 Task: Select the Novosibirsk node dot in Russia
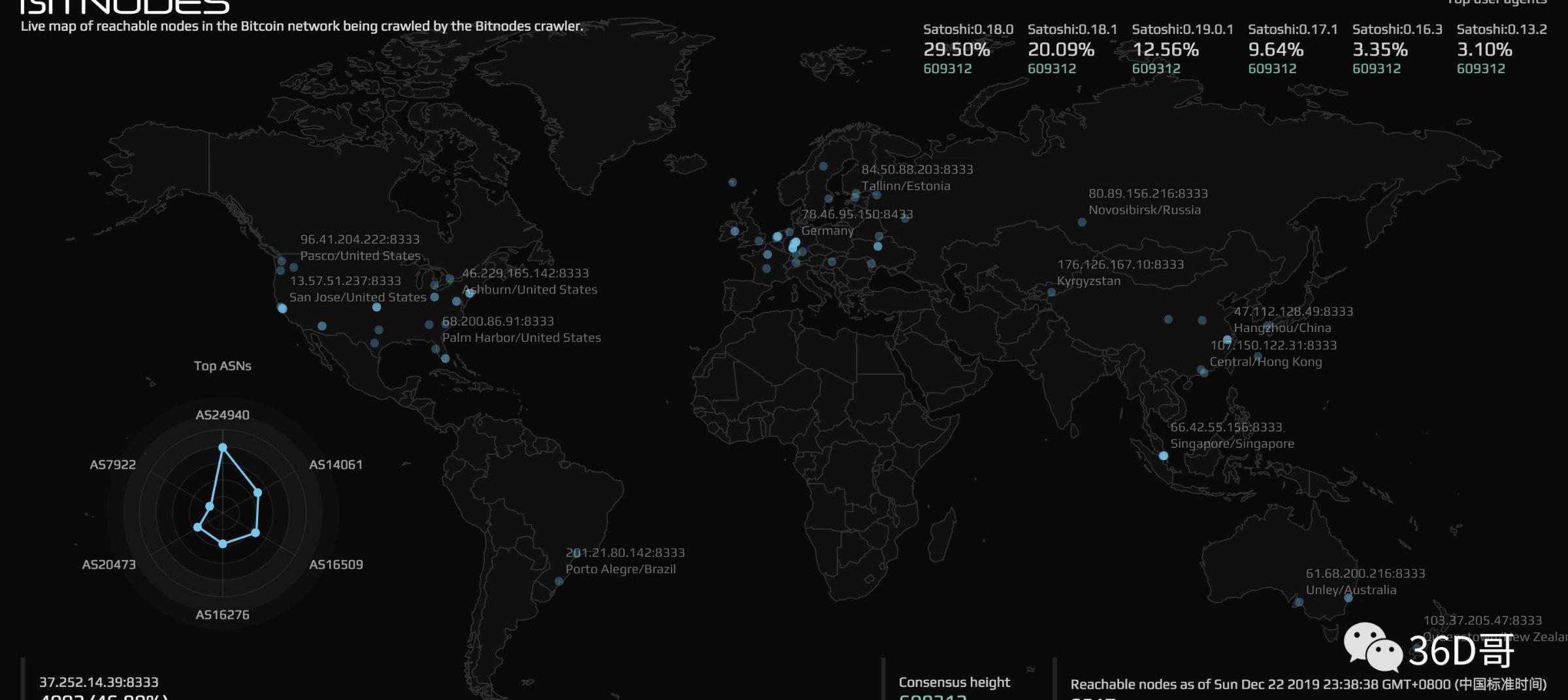pyautogui.click(x=1082, y=222)
